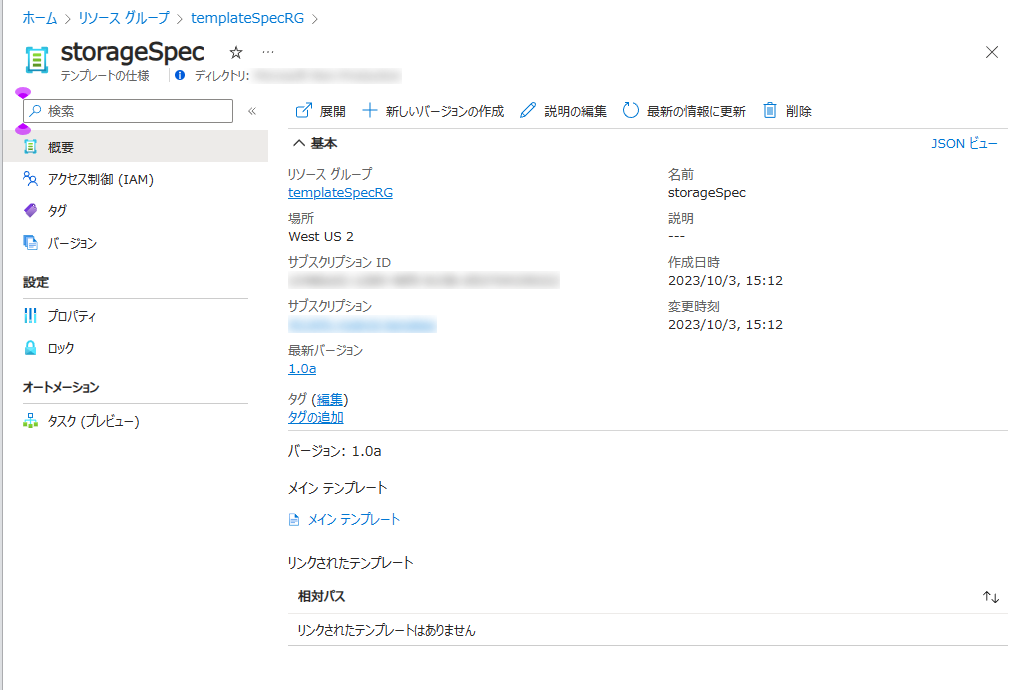Click the 展開 (deploy) toolbar icon

[x=304, y=111]
